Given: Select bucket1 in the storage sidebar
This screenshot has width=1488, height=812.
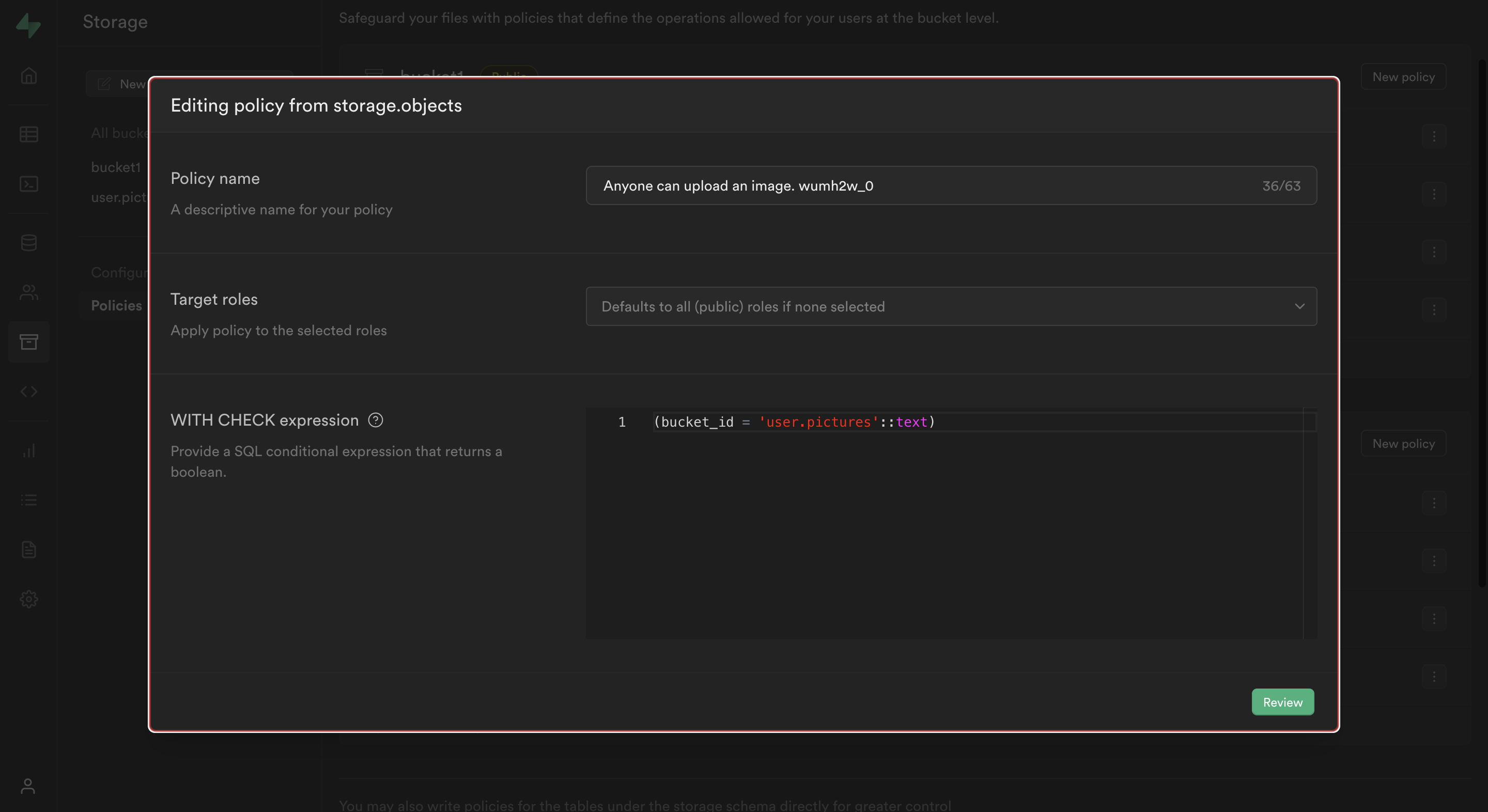Looking at the screenshot, I should click(x=116, y=167).
